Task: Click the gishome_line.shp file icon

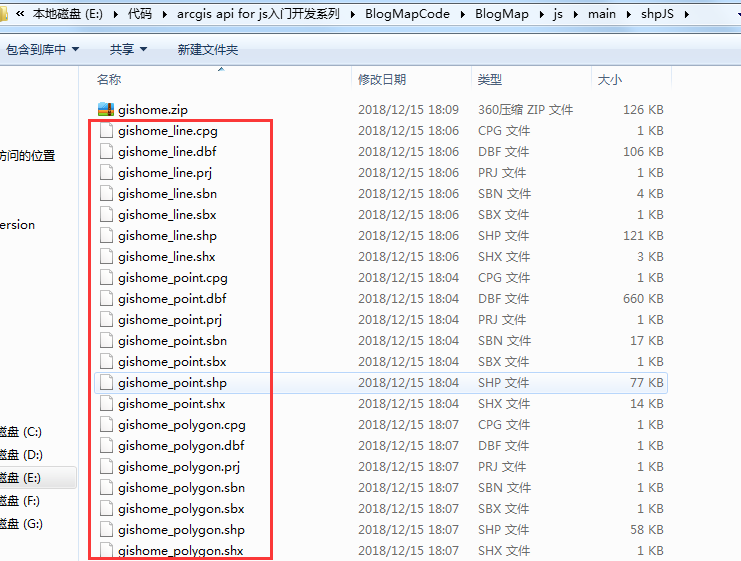Action: (106, 235)
